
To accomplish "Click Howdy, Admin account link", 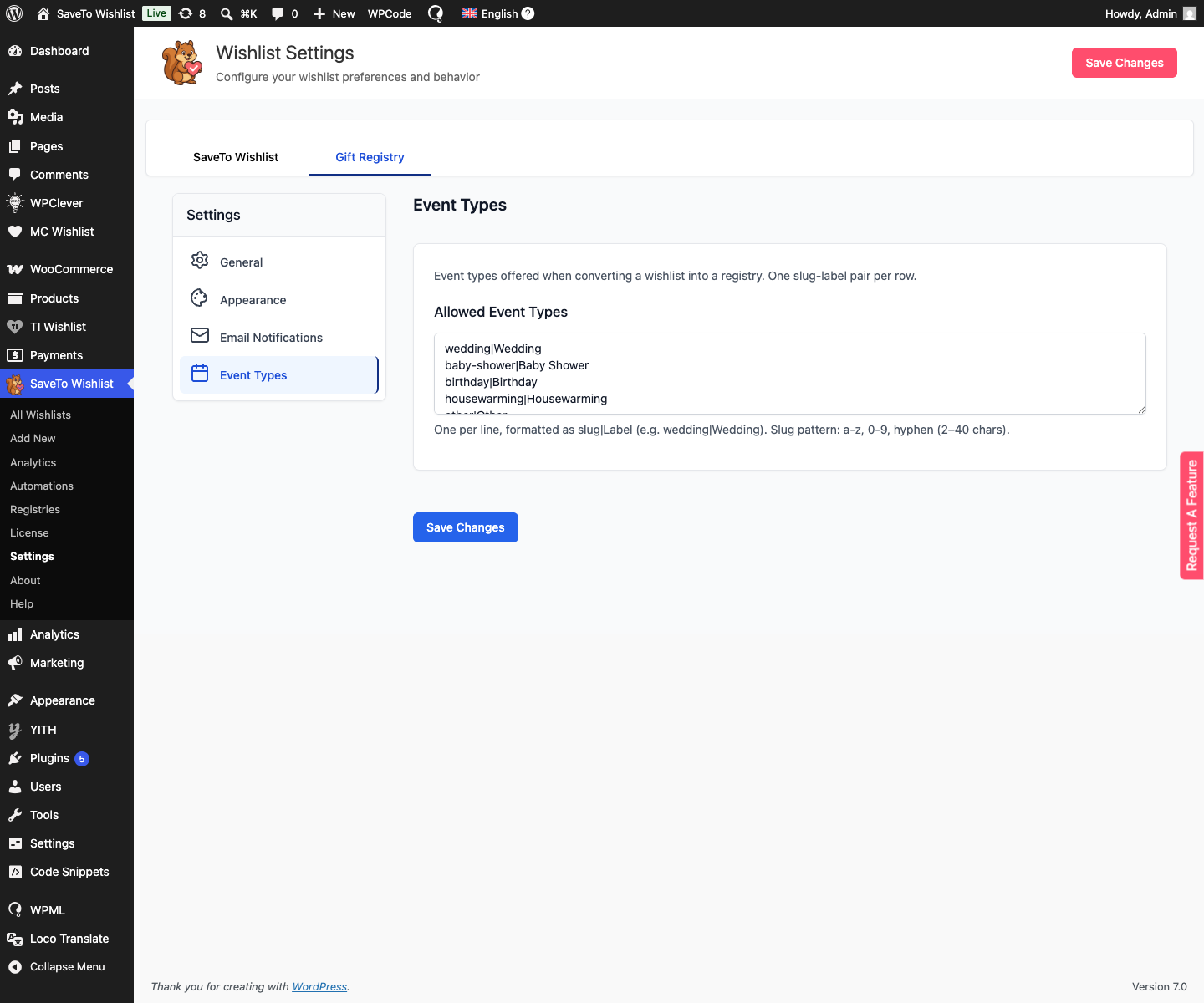I will point(1150,13).
